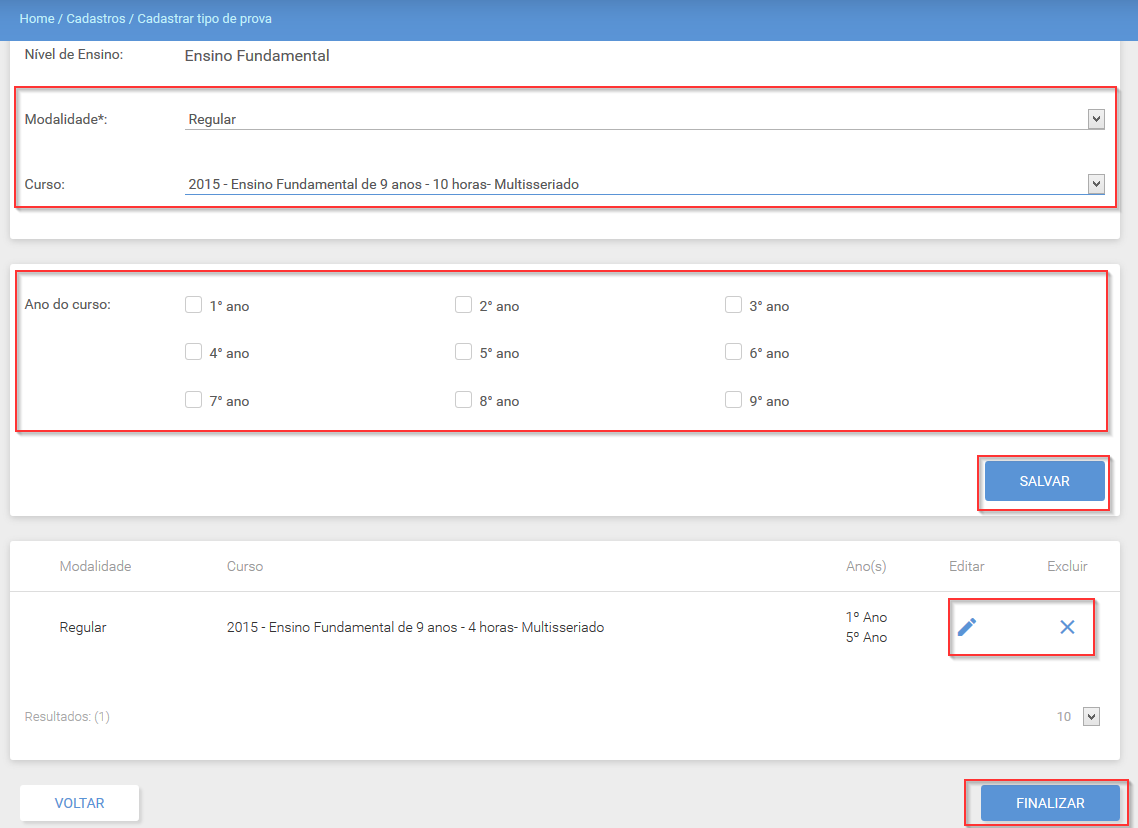Screen dimensions: 1138x828
Task: Toggle the 5° ano checkbox
Action: pos(463,352)
